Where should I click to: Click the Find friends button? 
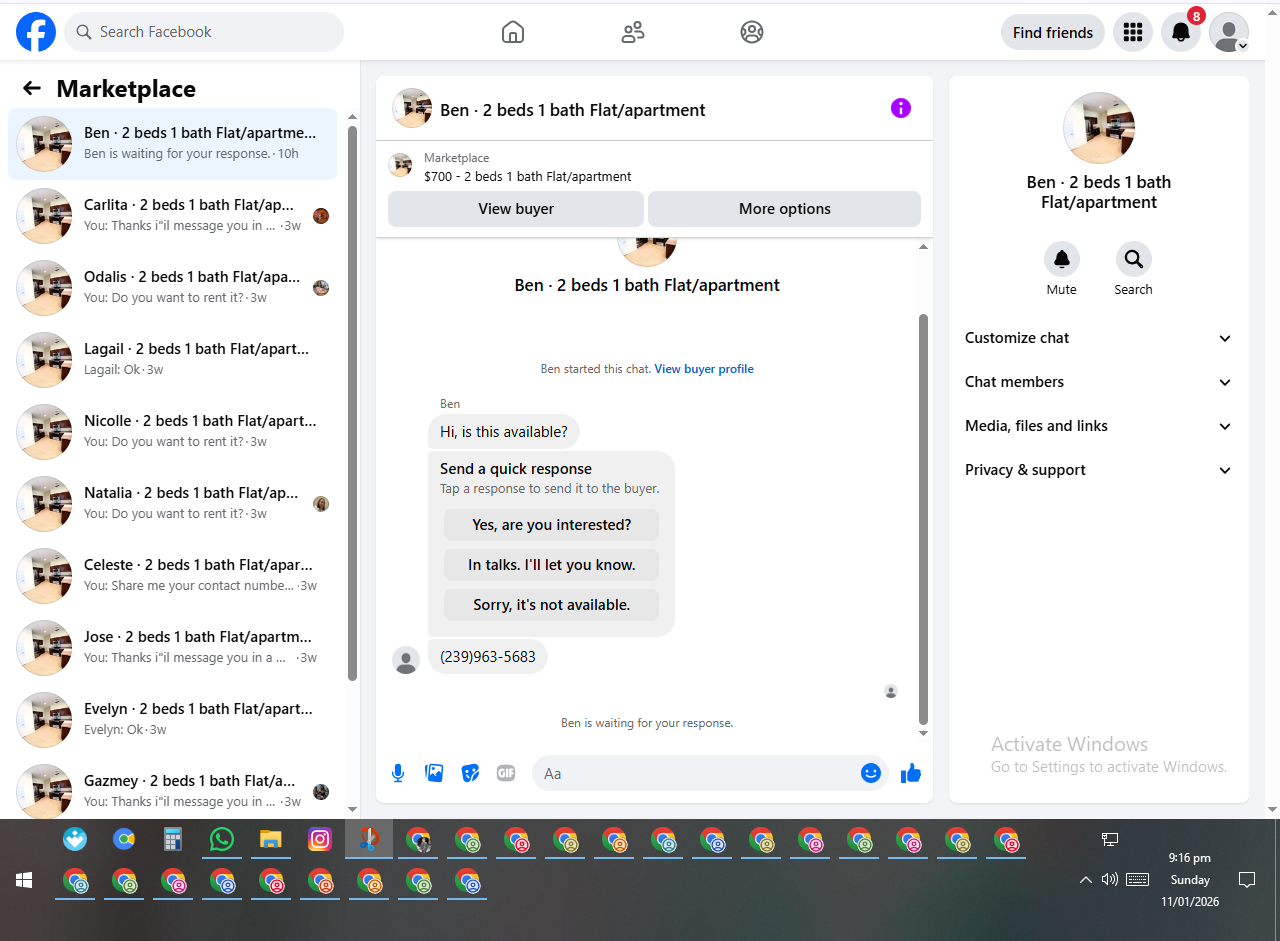1053,32
